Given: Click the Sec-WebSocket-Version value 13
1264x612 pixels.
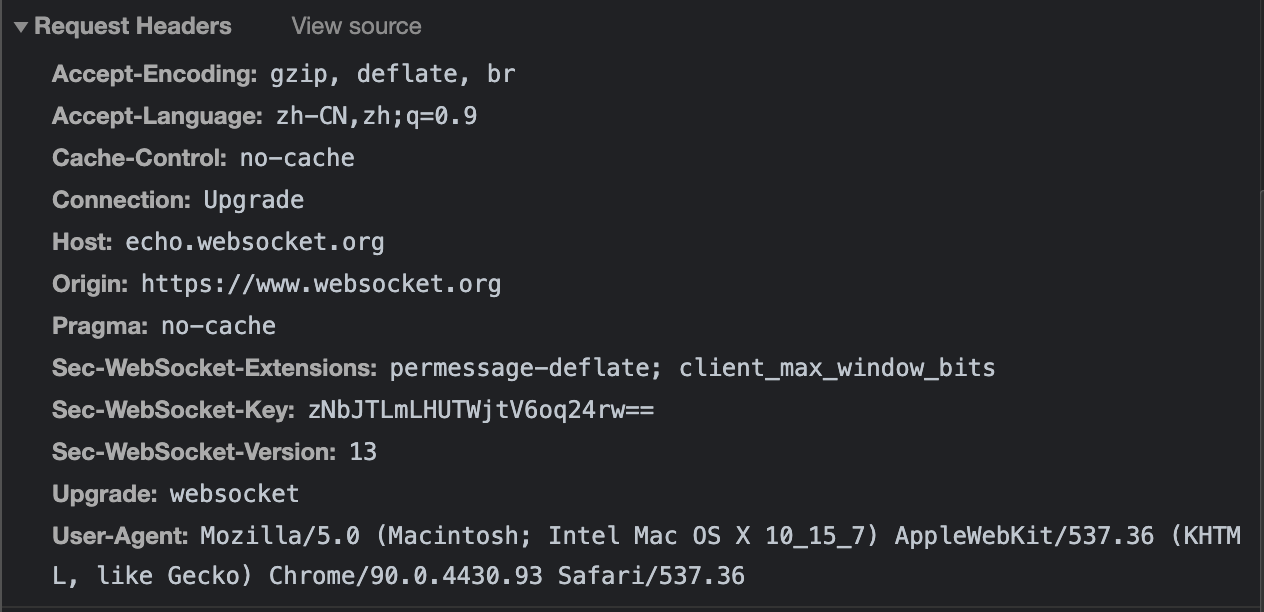Looking at the screenshot, I should click(x=363, y=452).
